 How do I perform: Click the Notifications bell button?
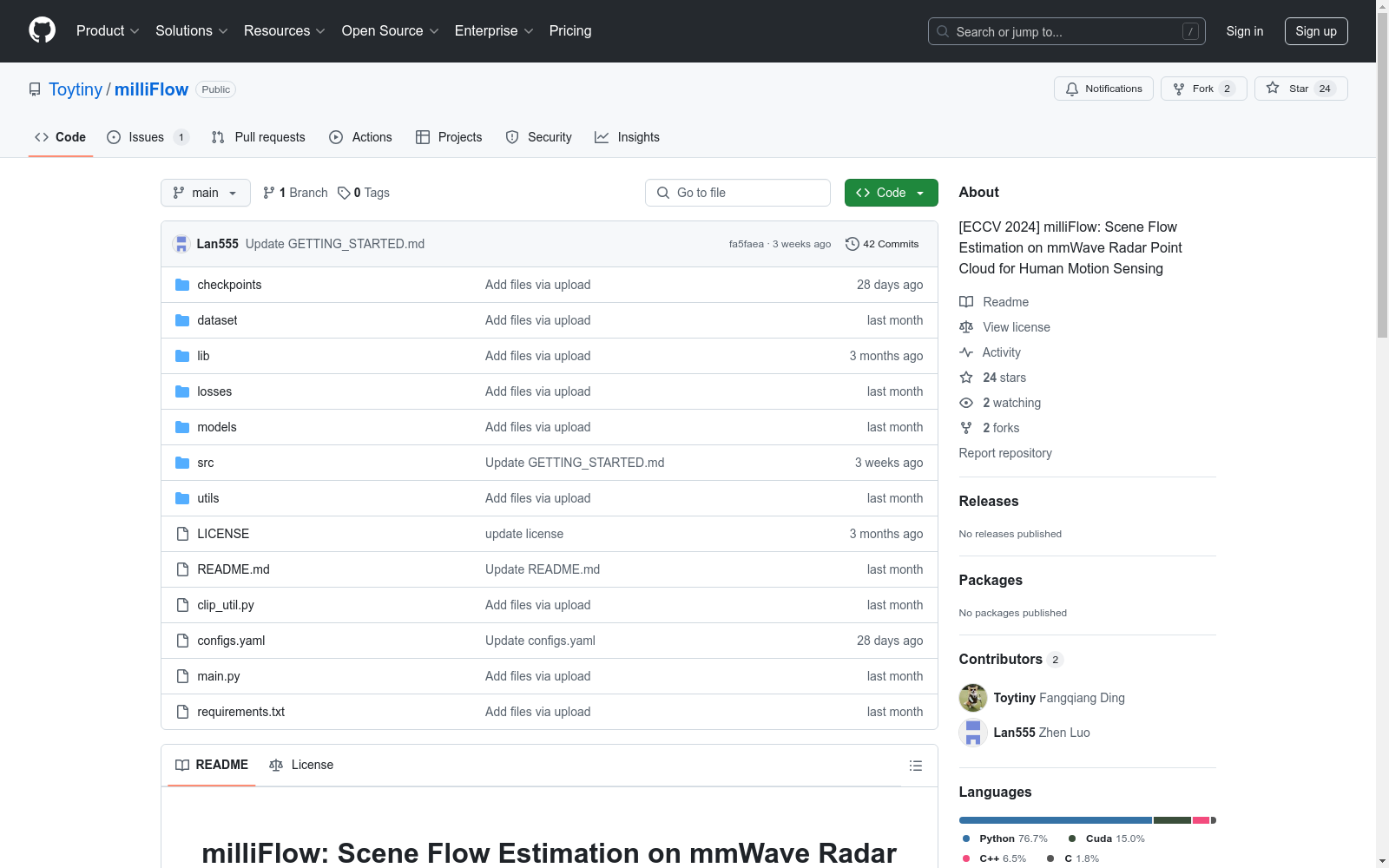coord(1103,89)
